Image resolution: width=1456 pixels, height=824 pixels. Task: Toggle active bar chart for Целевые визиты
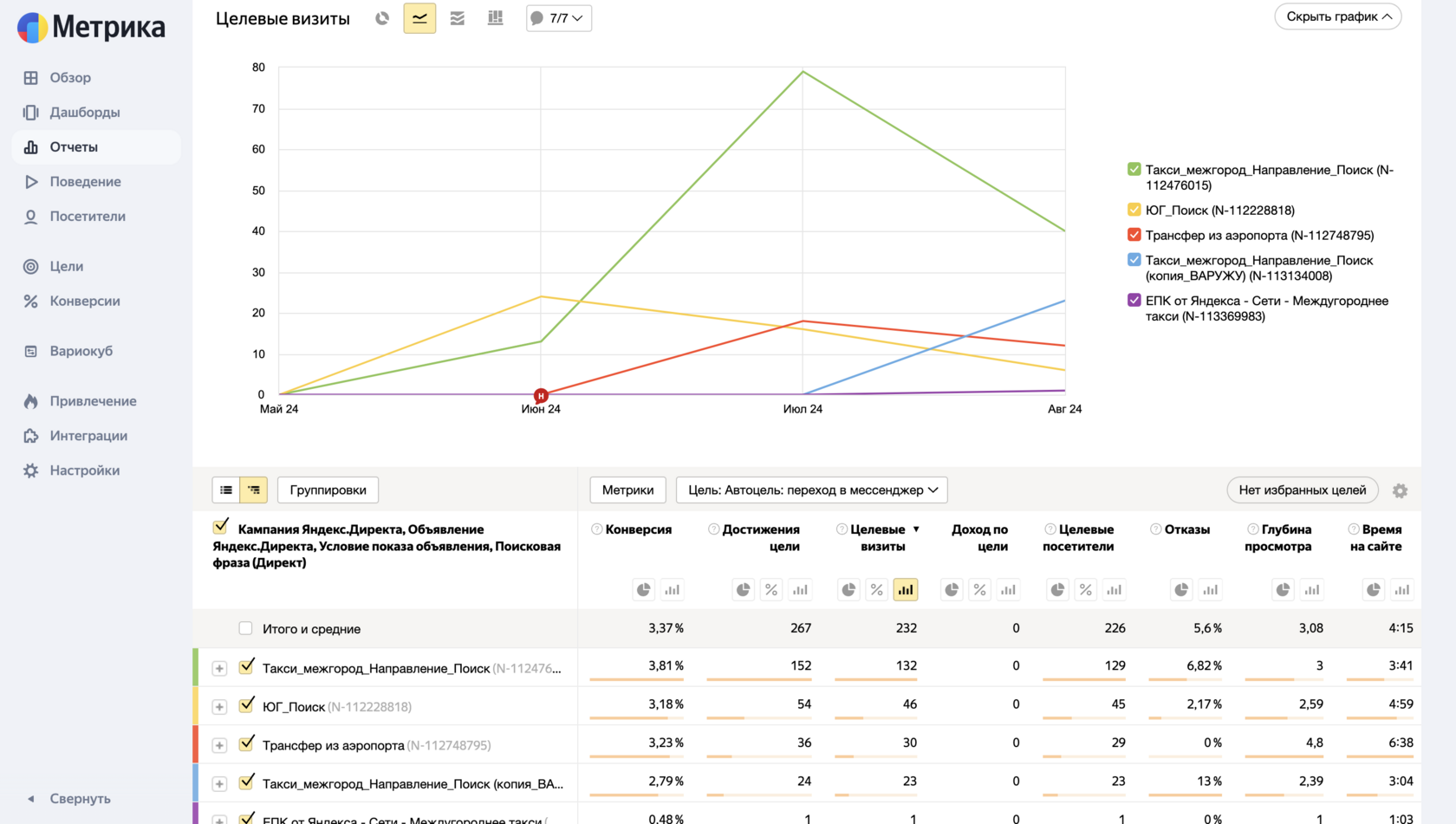click(906, 590)
